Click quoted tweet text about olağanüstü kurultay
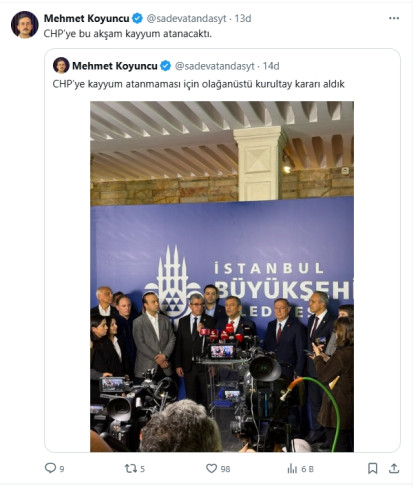 click(x=198, y=84)
